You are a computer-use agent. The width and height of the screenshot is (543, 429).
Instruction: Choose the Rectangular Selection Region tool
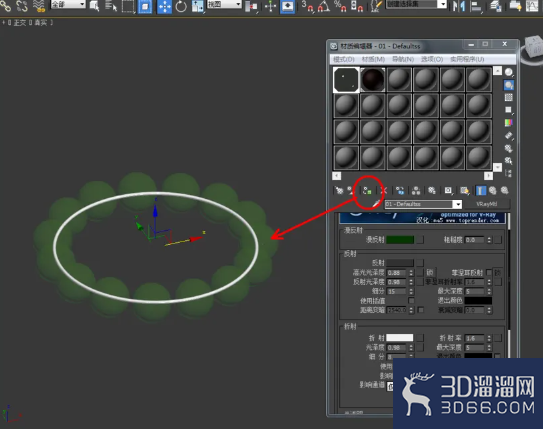tap(128, 6)
